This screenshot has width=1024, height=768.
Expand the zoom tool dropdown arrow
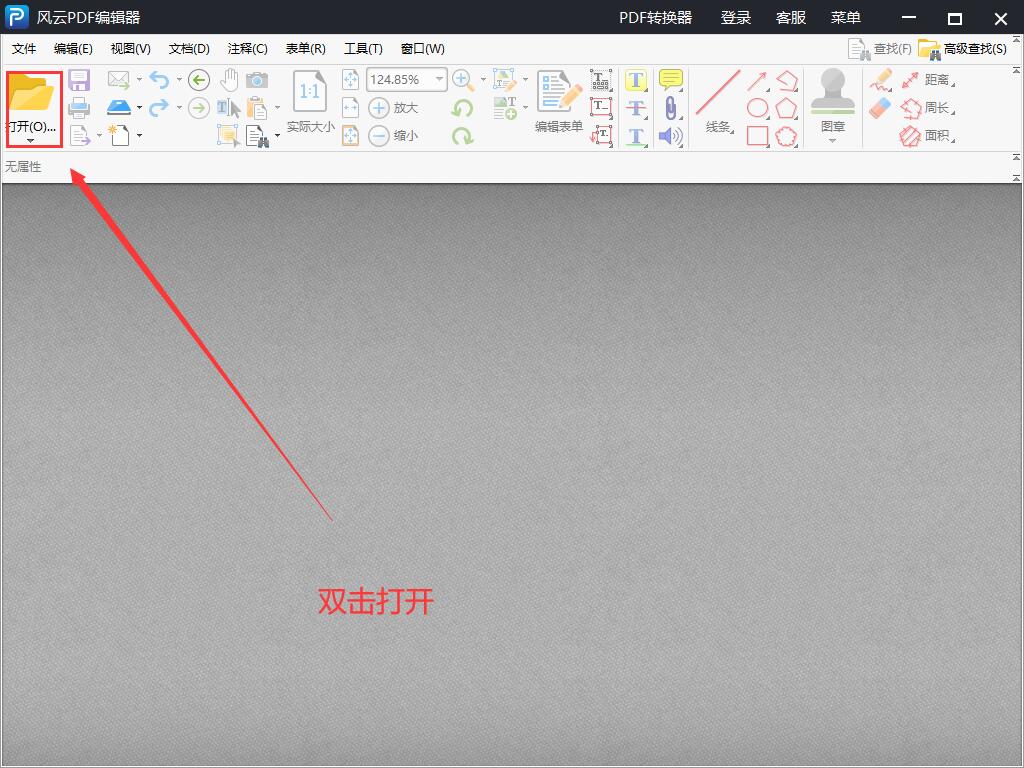coord(483,80)
